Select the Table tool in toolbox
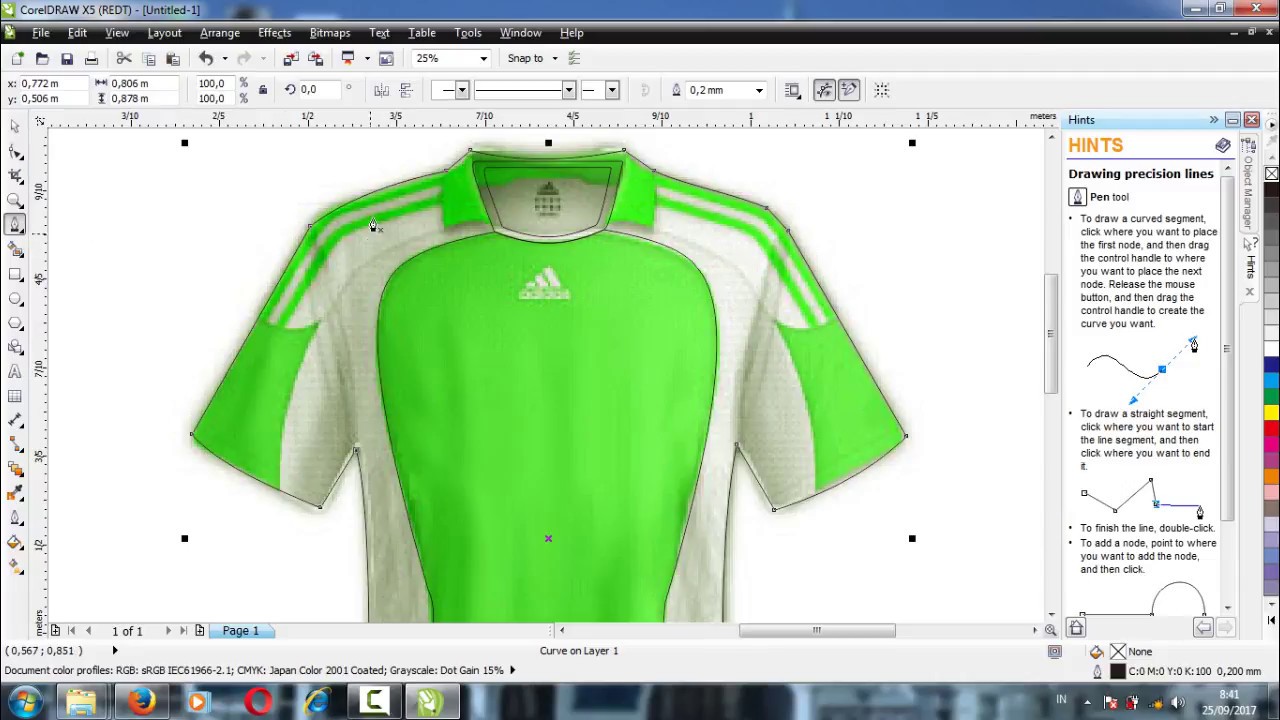 [x=15, y=396]
